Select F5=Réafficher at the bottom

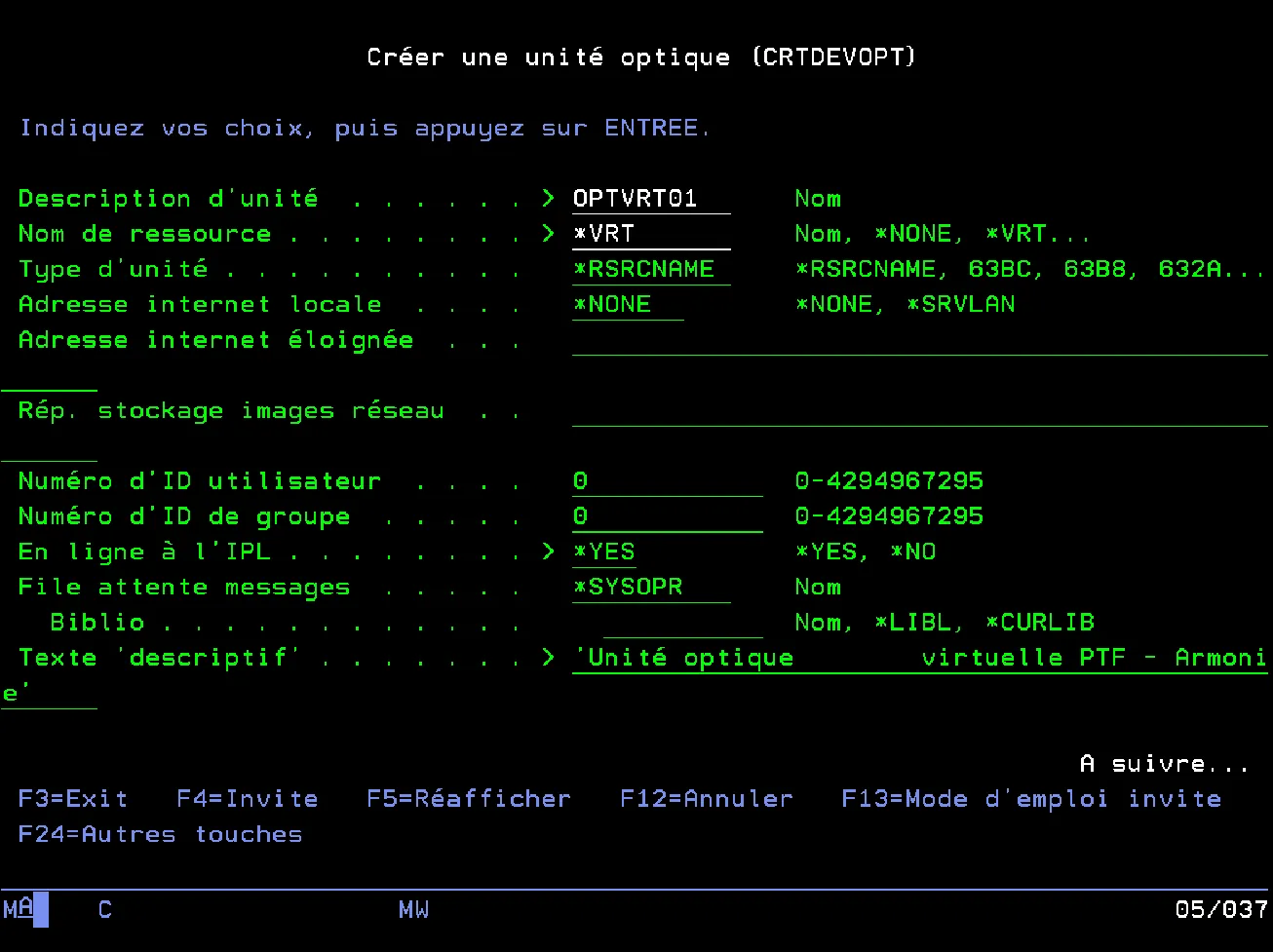[469, 799]
